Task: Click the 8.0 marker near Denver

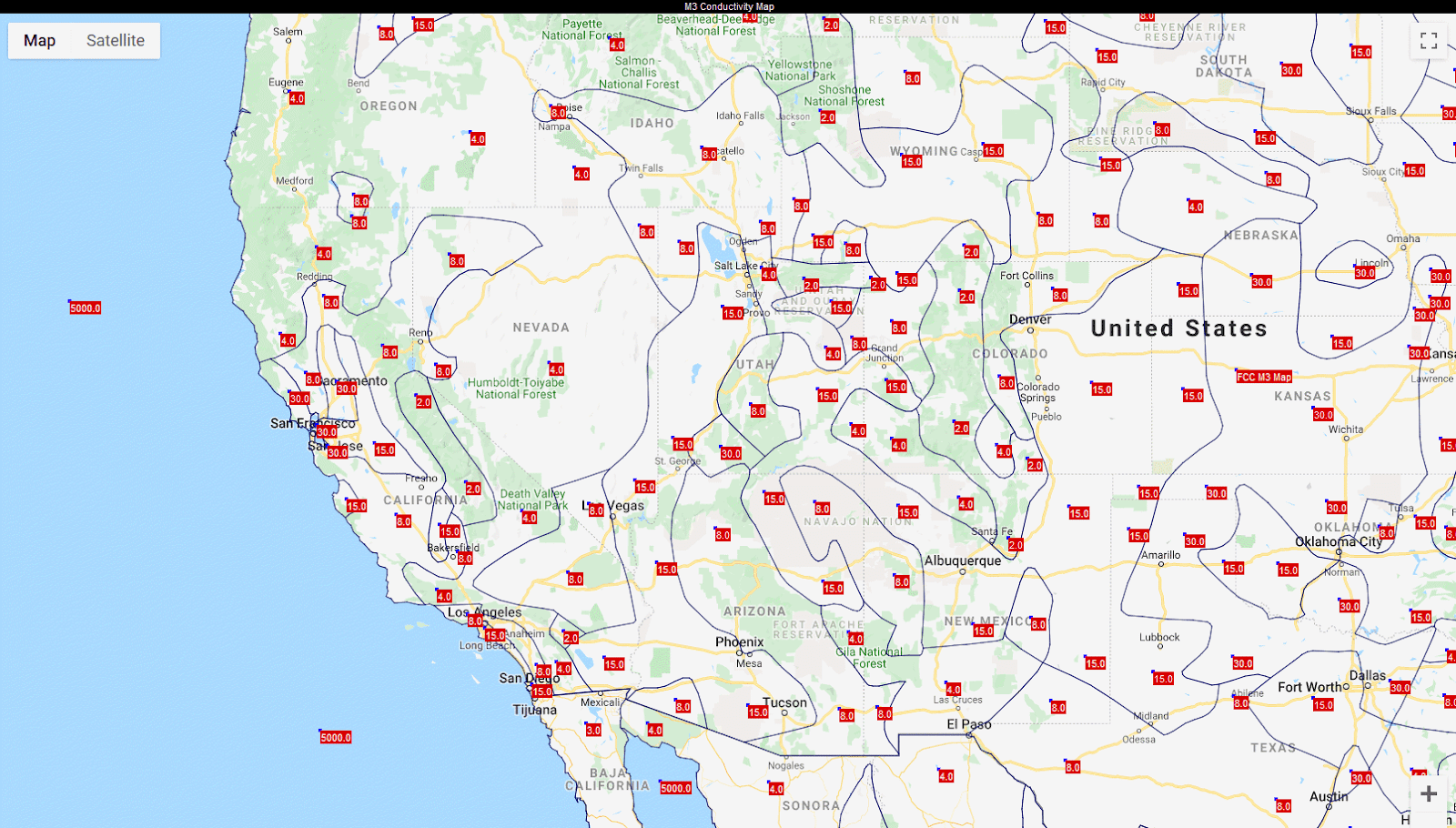Action: (x=1058, y=295)
